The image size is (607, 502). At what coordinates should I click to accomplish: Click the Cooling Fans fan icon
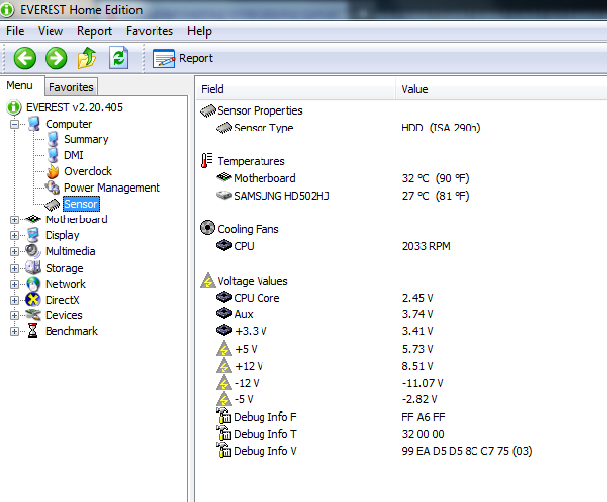tap(207, 228)
